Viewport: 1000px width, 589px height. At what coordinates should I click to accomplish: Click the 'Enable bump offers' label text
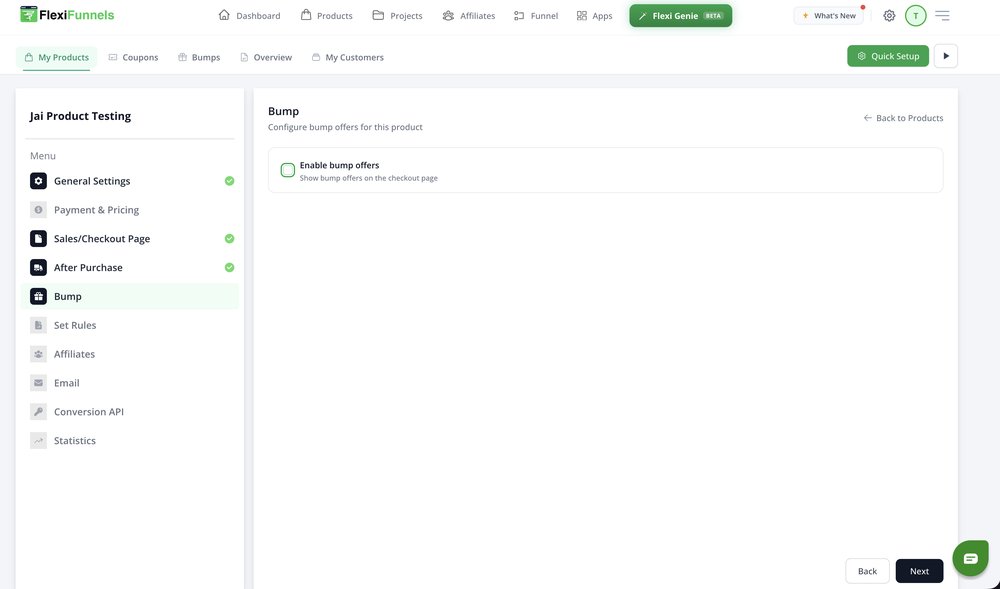tap(339, 165)
